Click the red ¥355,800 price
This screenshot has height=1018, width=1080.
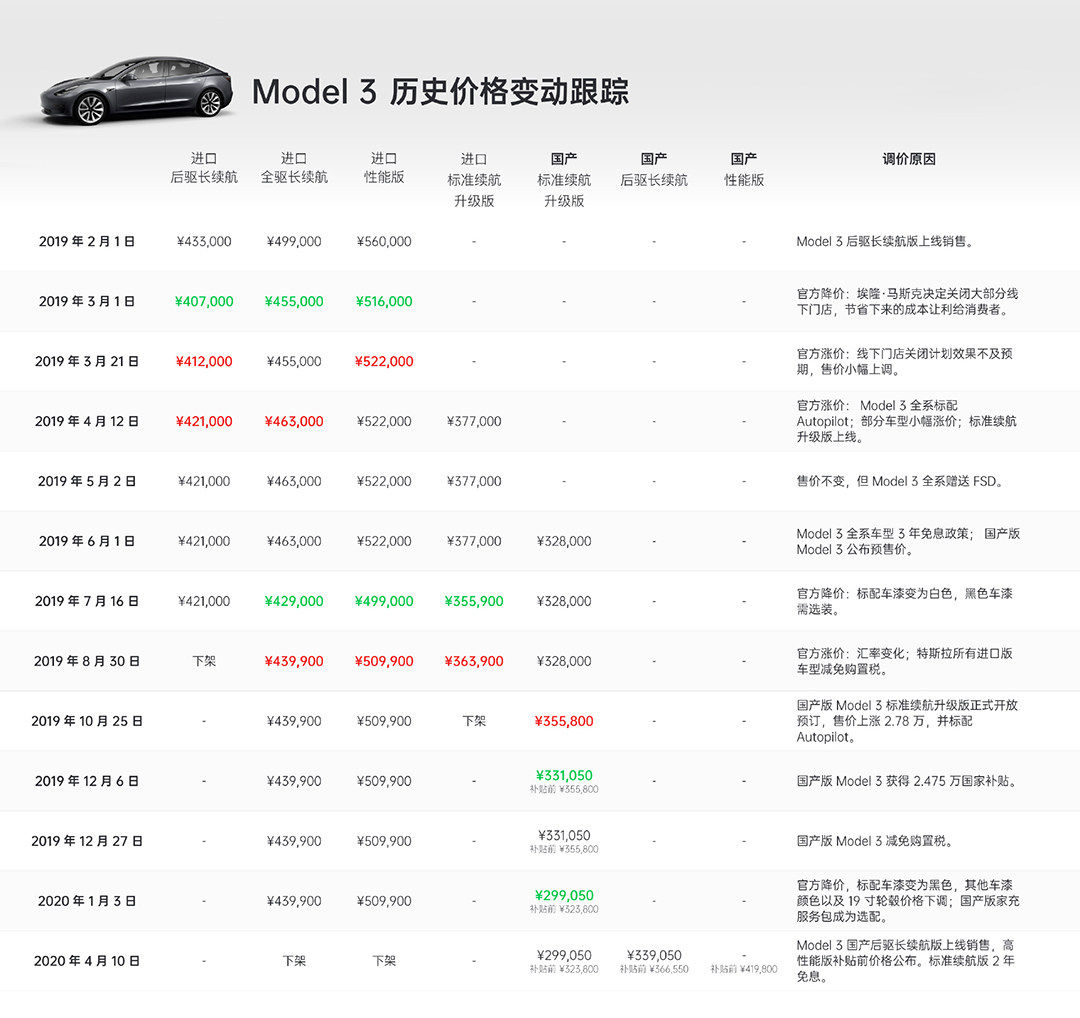pyautogui.click(x=564, y=721)
